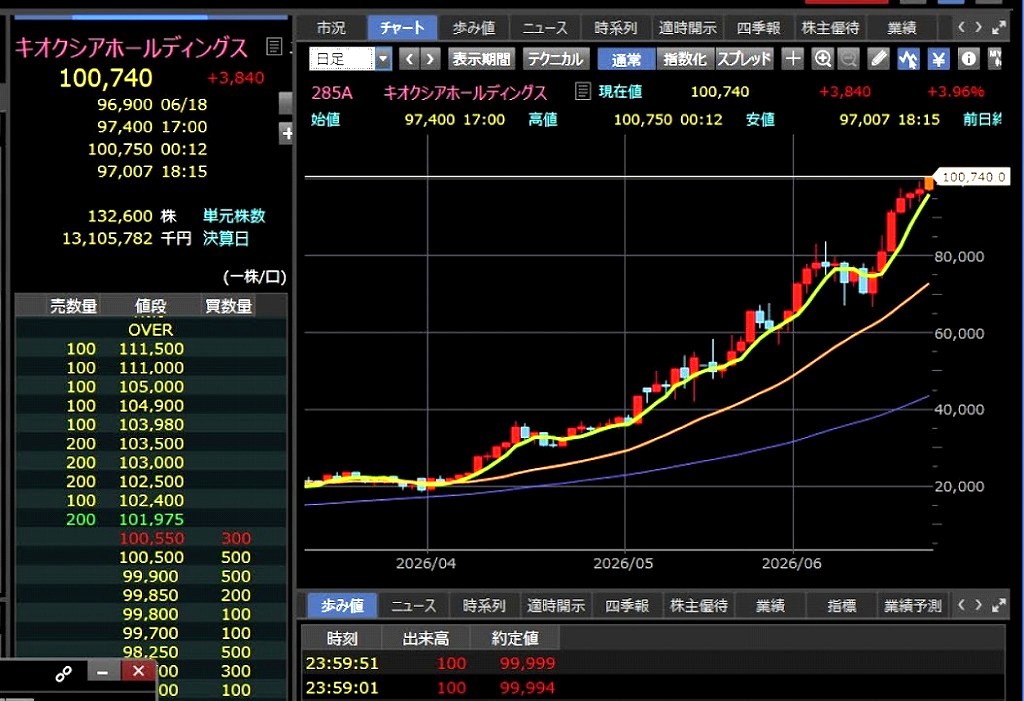The image size is (1024, 701).
Task: Toggle the chart line cursor icon
Action: point(908,59)
